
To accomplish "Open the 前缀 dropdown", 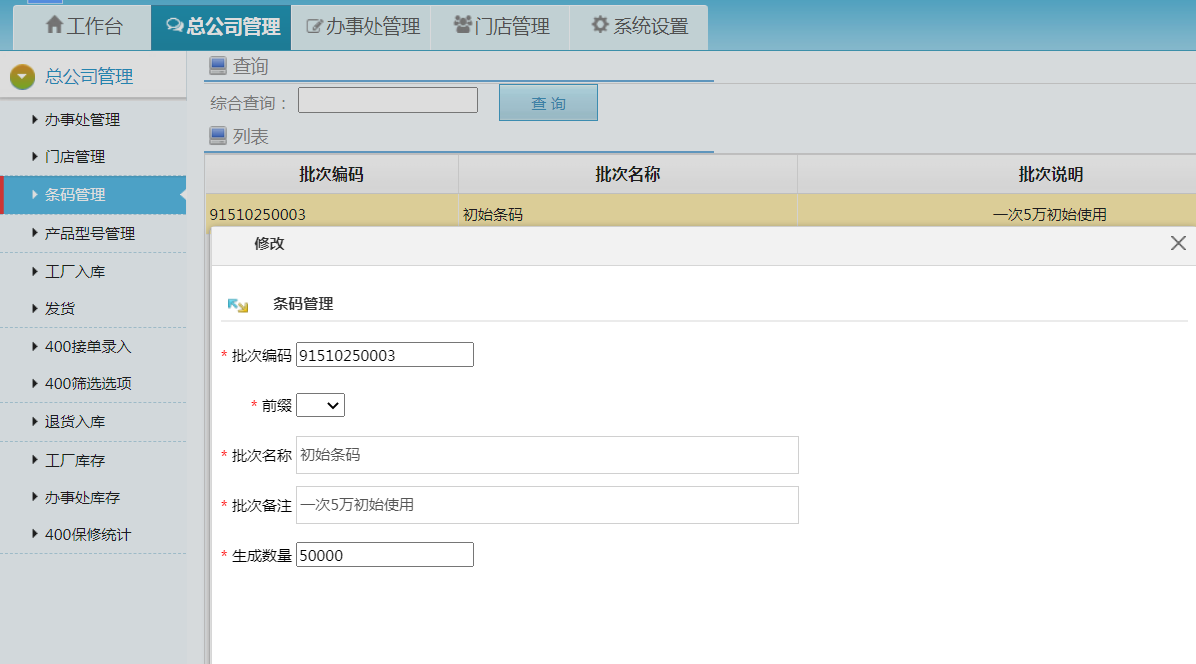I will coord(321,405).
